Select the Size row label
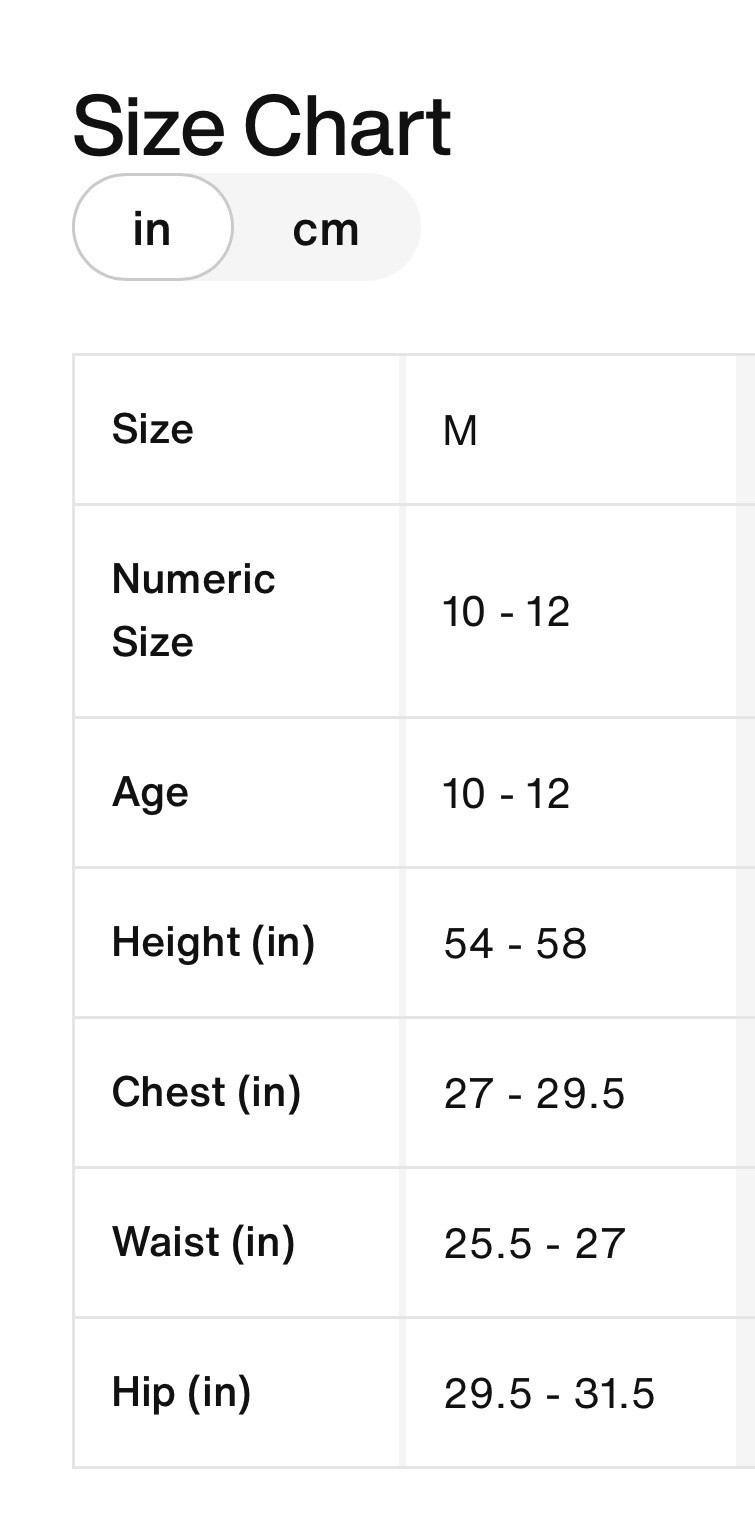Image resolution: width=755 pixels, height=1528 pixels. click(153, 429)
